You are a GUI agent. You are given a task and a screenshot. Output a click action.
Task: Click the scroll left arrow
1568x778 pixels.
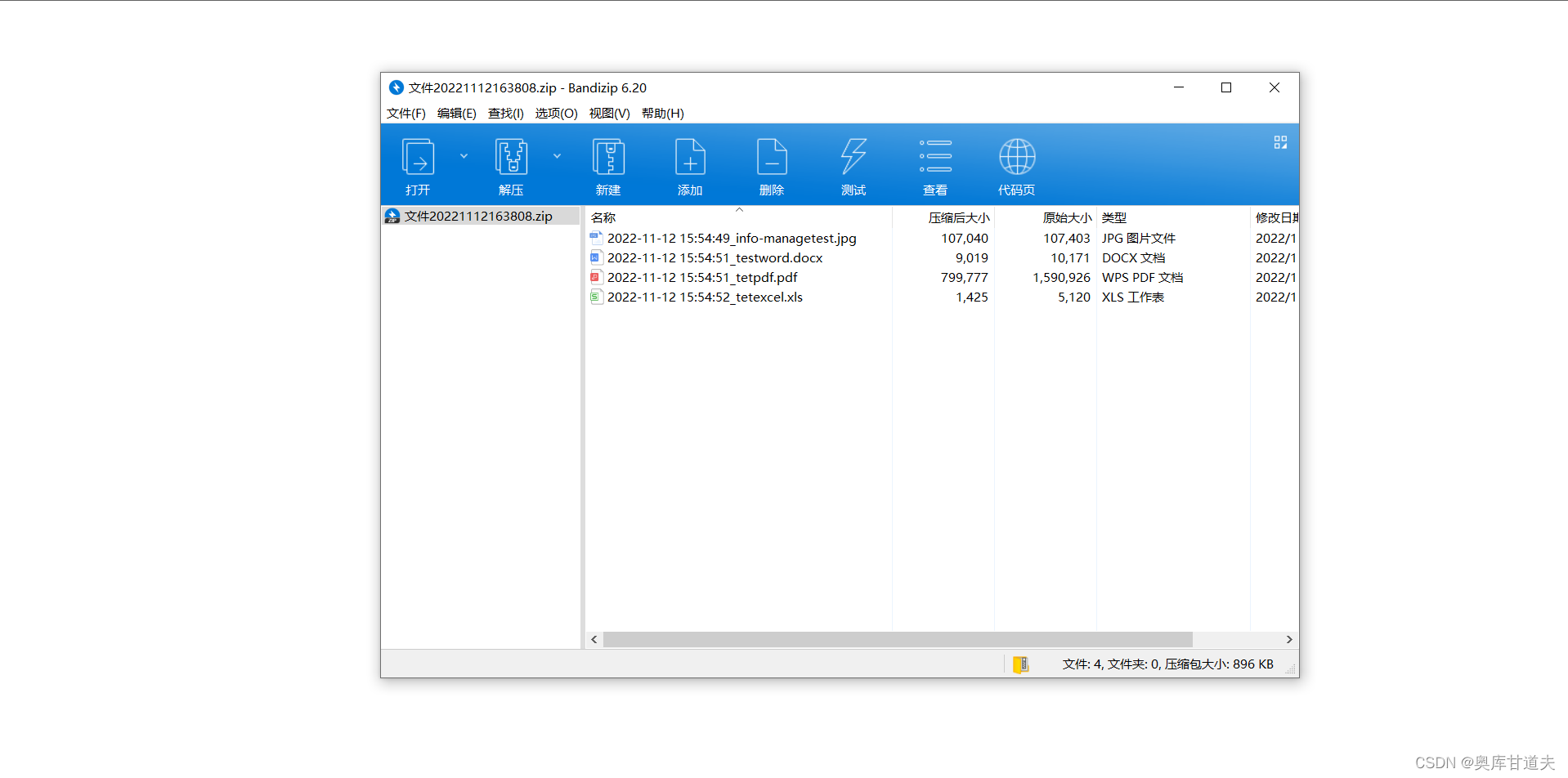[594, 639]
